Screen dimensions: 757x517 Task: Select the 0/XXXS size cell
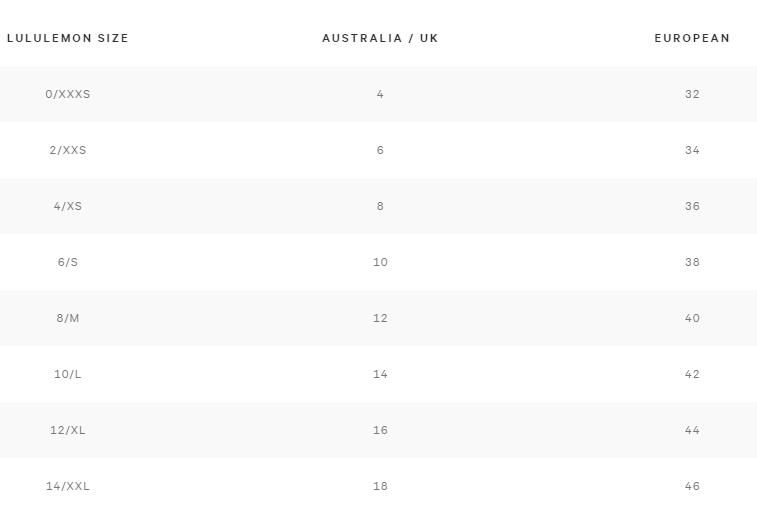pyautogui.click(x=68, y=94)
